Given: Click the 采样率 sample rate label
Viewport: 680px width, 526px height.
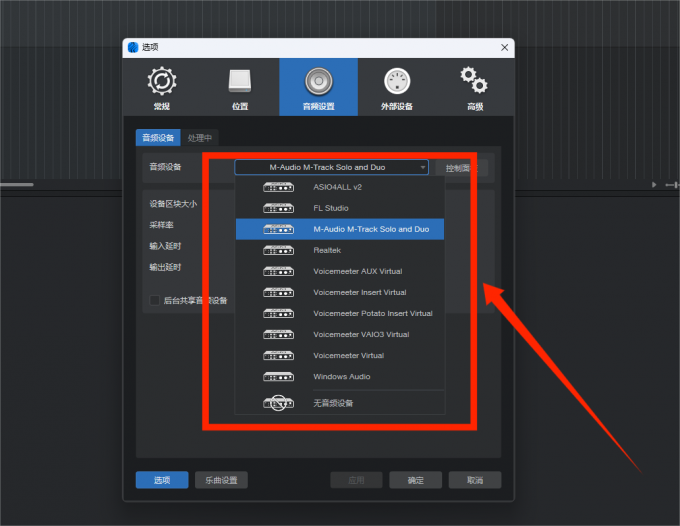Looking at the screenshot, I should [x=161, y=225].
